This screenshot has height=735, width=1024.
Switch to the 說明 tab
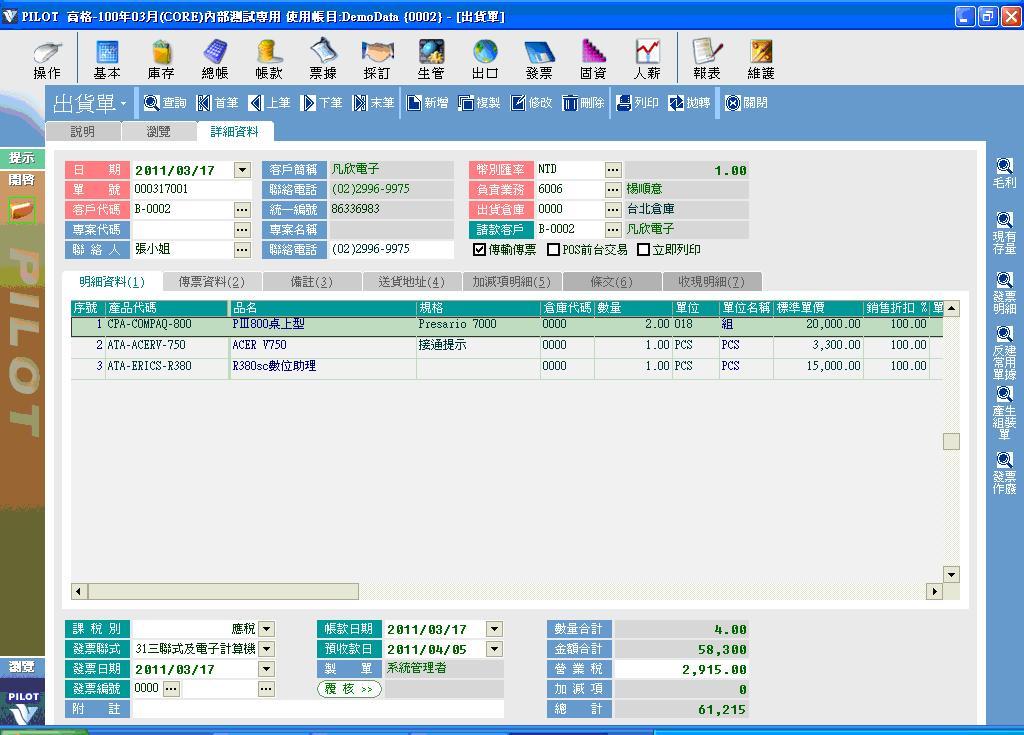(83, 131)
